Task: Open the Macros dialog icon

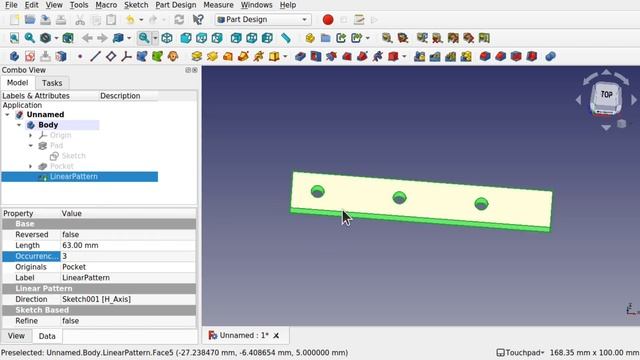Action: pyautogui.click(x=359, y=20)
